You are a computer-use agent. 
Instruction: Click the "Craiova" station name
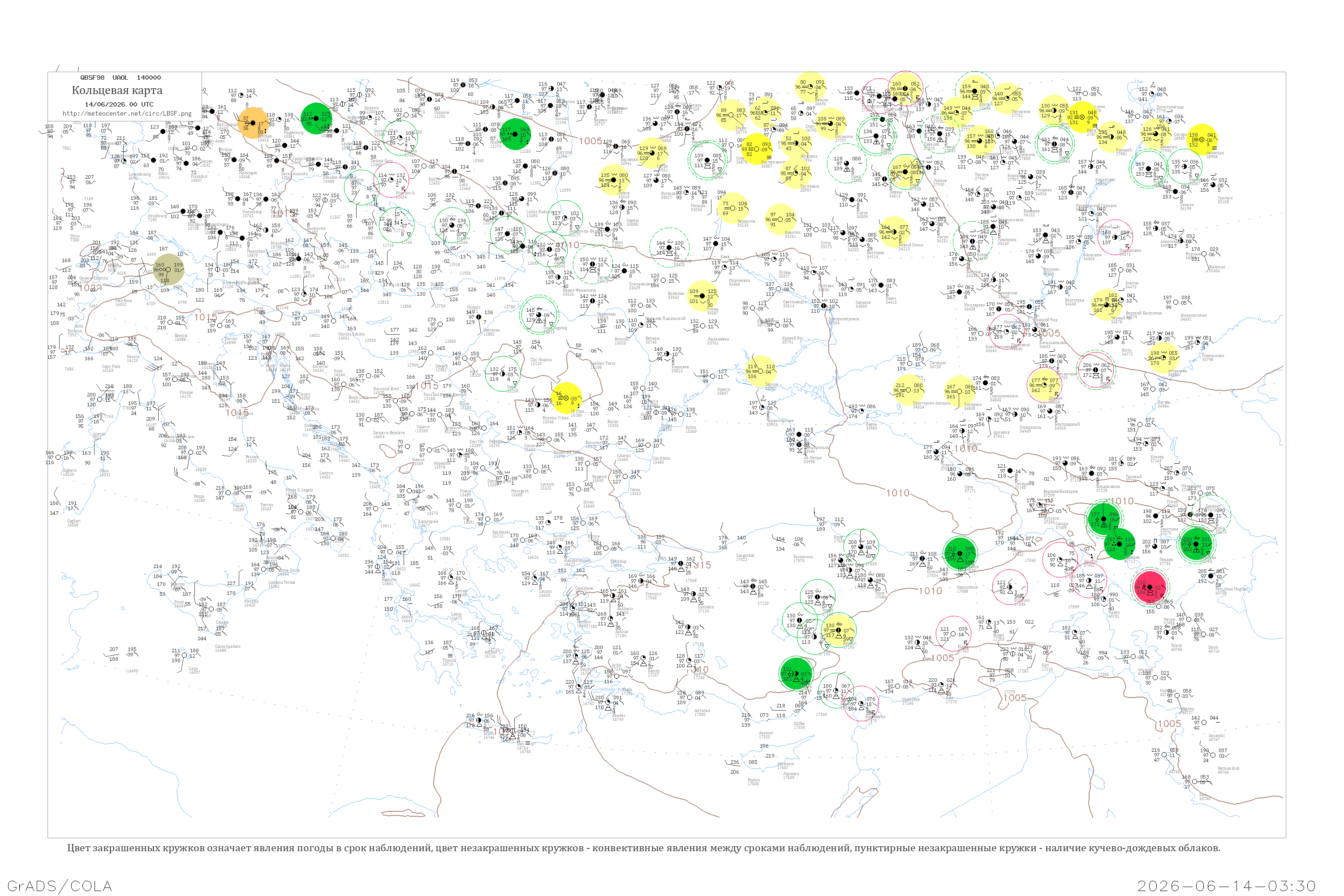click(x=530, y=446)
